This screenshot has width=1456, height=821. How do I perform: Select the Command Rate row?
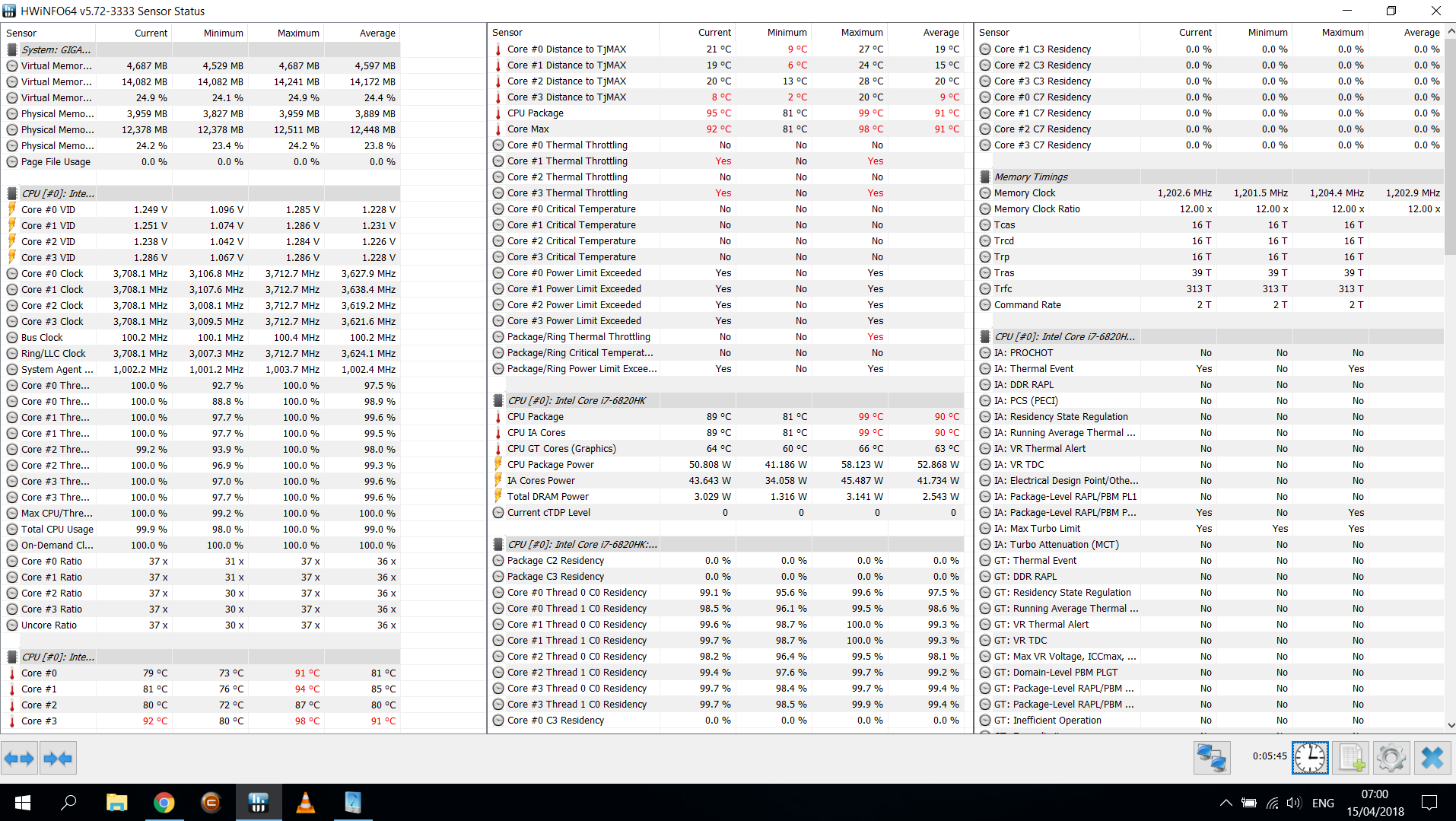[1210, 304]
